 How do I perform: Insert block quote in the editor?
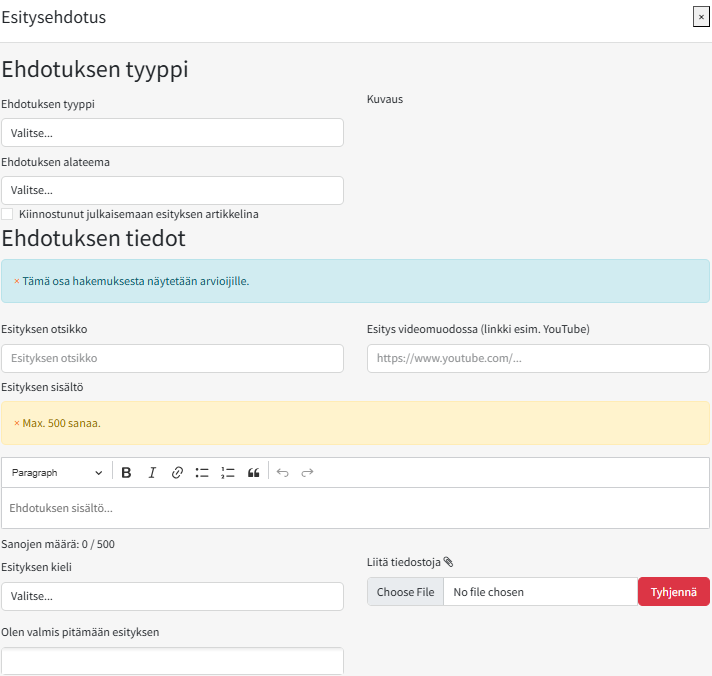click(253, 473)
